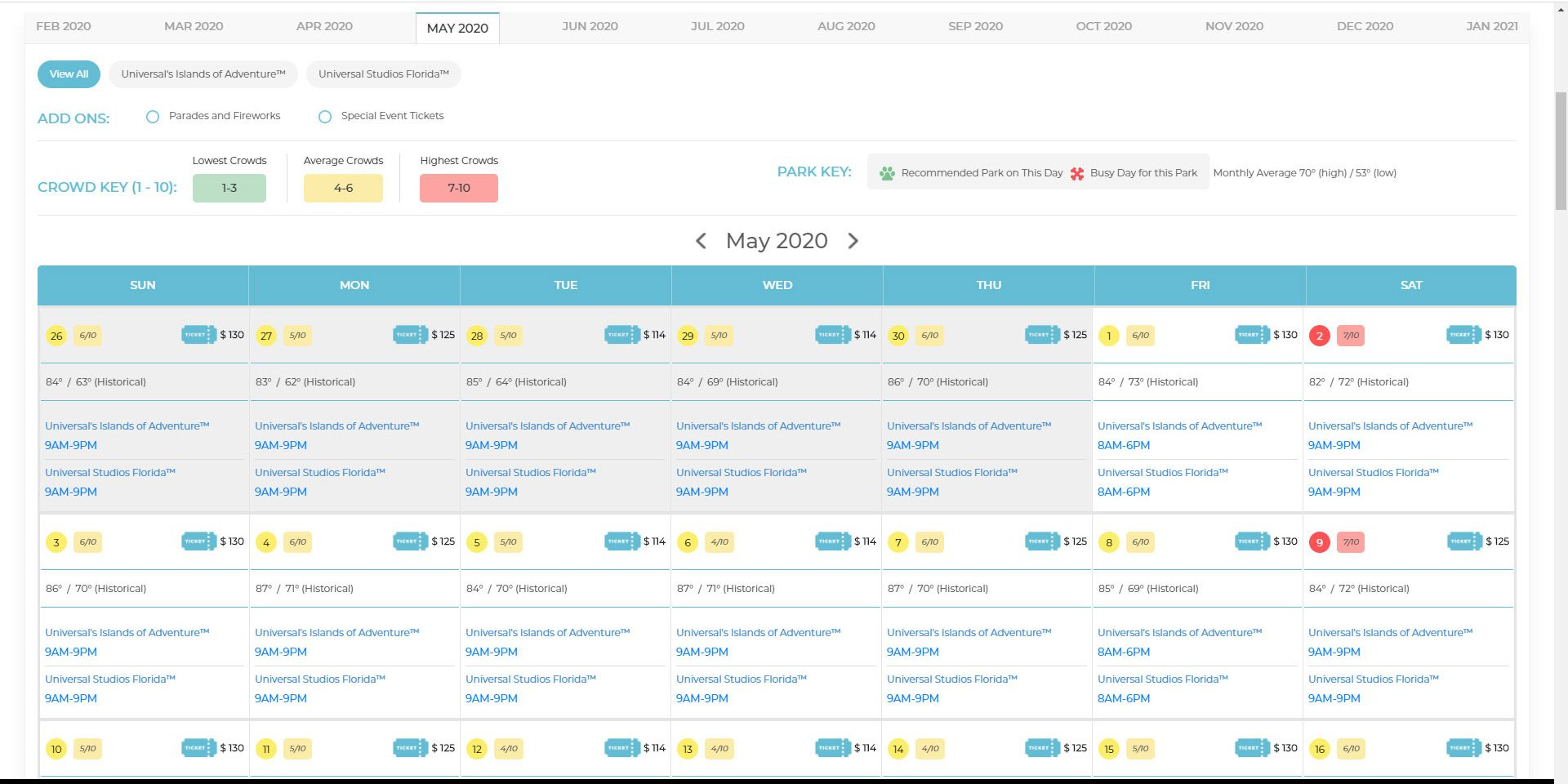Click the SAT column header
The width and height of the screenshot is (1568, 784).
click(1411, 285)
